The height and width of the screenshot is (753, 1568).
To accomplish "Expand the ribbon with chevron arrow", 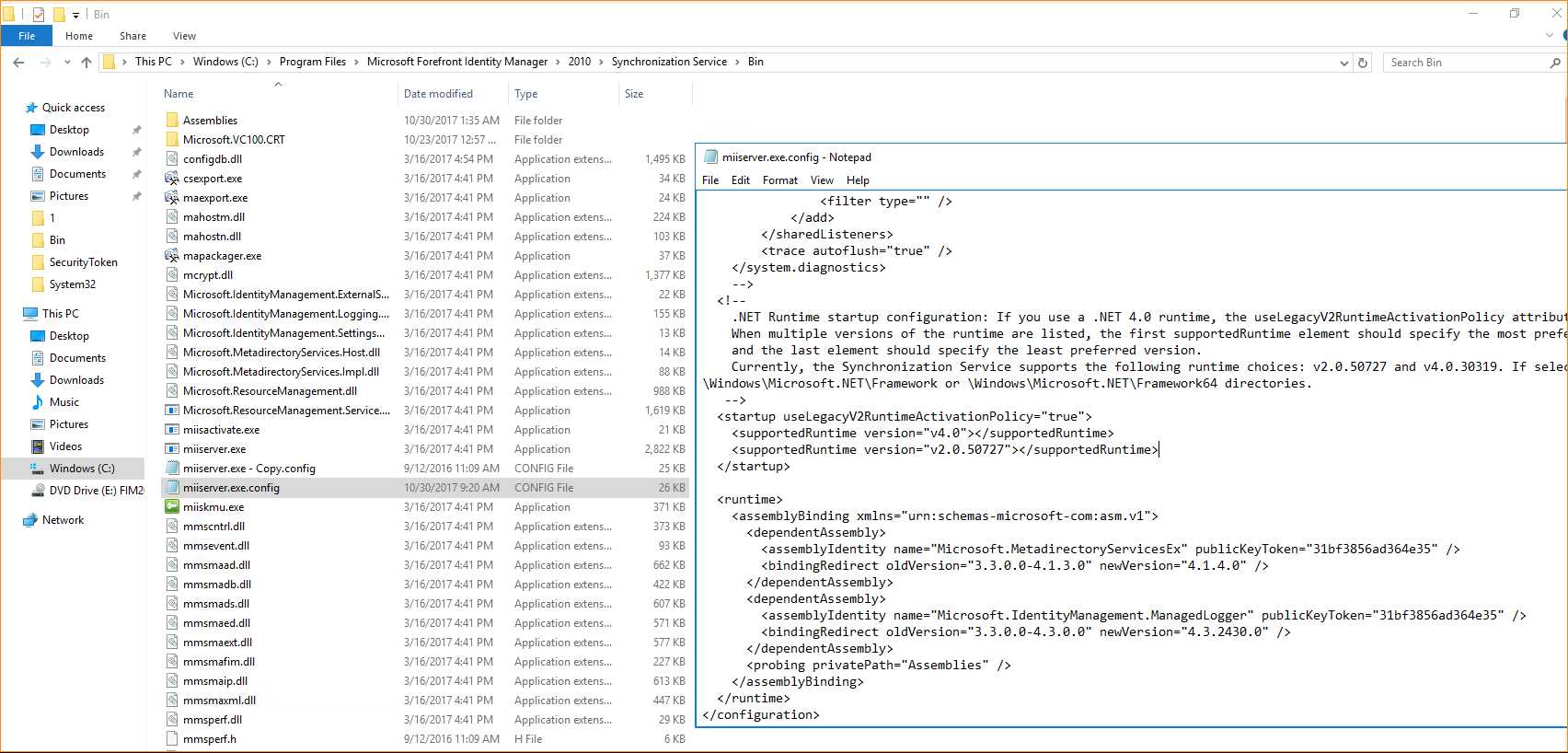I will point(1550,35).
